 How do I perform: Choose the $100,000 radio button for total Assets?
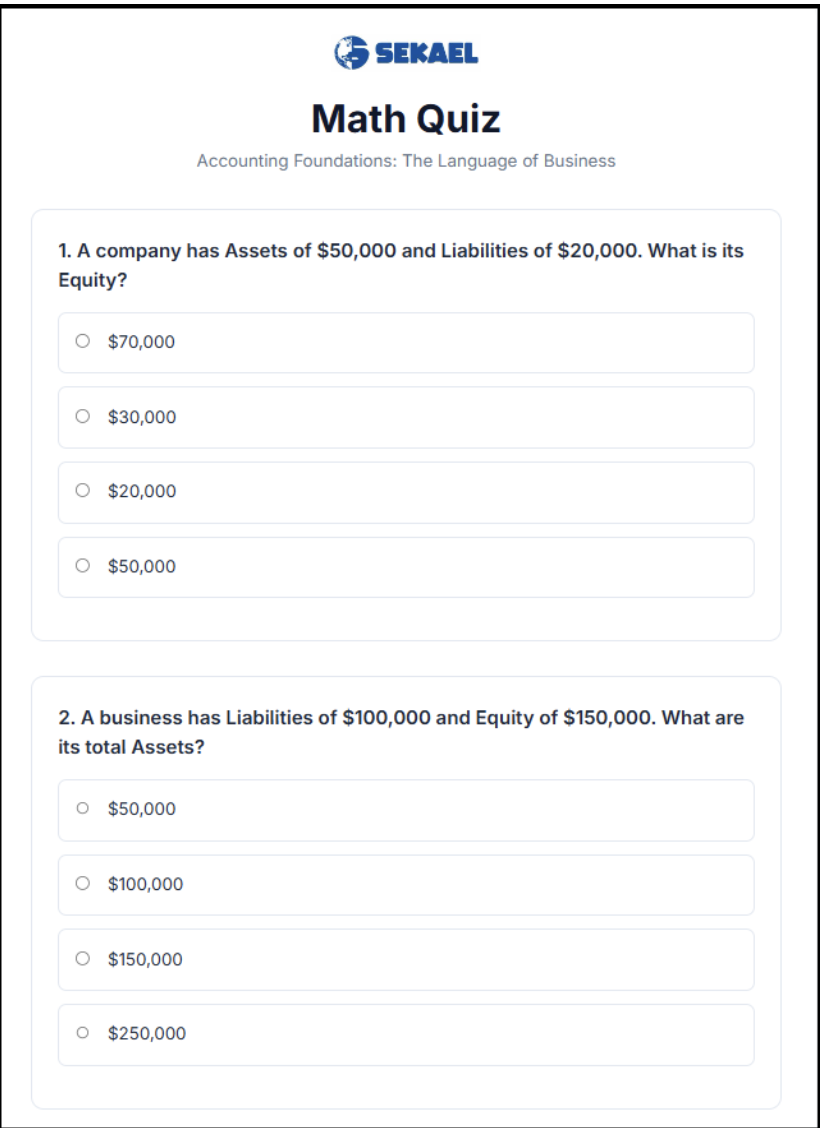(x=83, y=883)
